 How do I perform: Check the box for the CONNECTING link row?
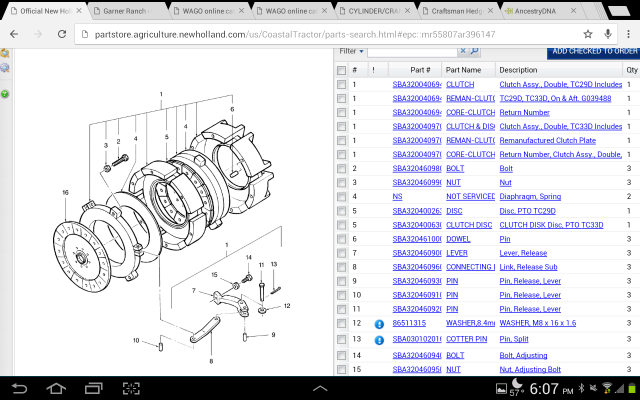click(341, 267)
